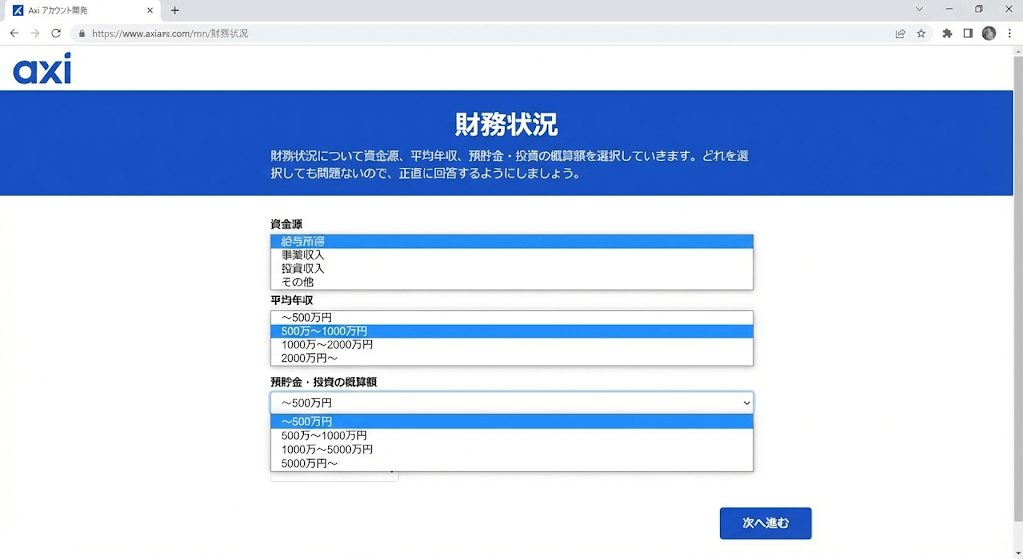Open the extensions puzzle icon
This screenshot has width=1023, height=559.
point(947,33)
